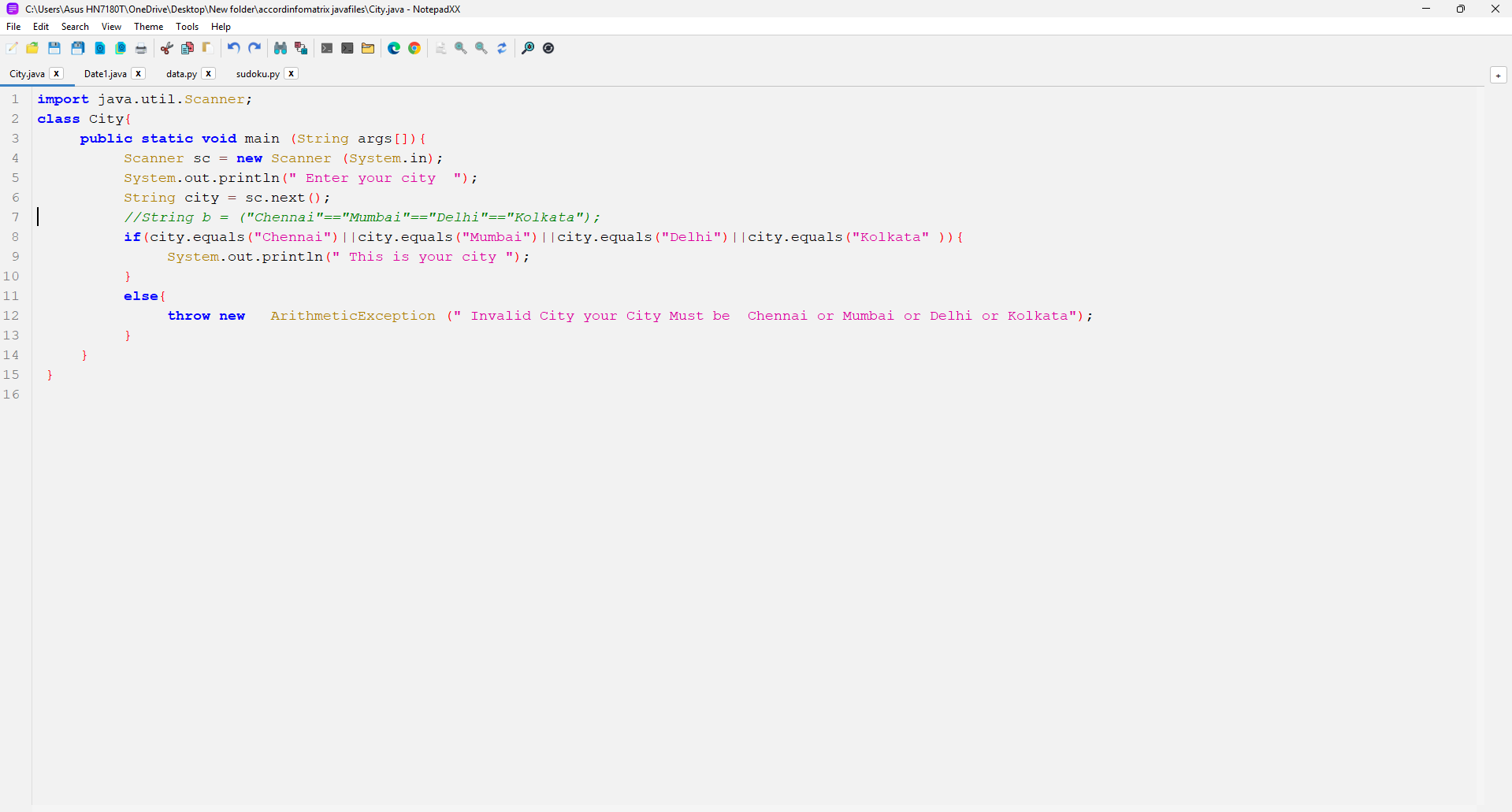Screen dimensions: 1512x812
Task: Click line number 12 in the gutter
Action: [11, 316]
